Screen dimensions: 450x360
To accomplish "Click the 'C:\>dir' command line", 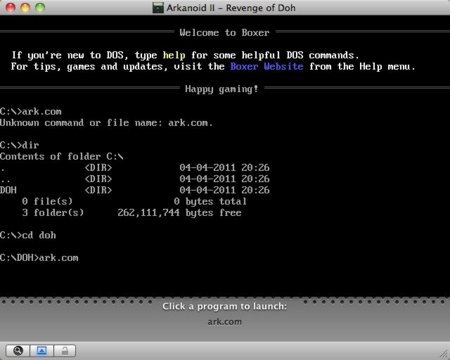I will pyautogui.click(x=20, y=145).
